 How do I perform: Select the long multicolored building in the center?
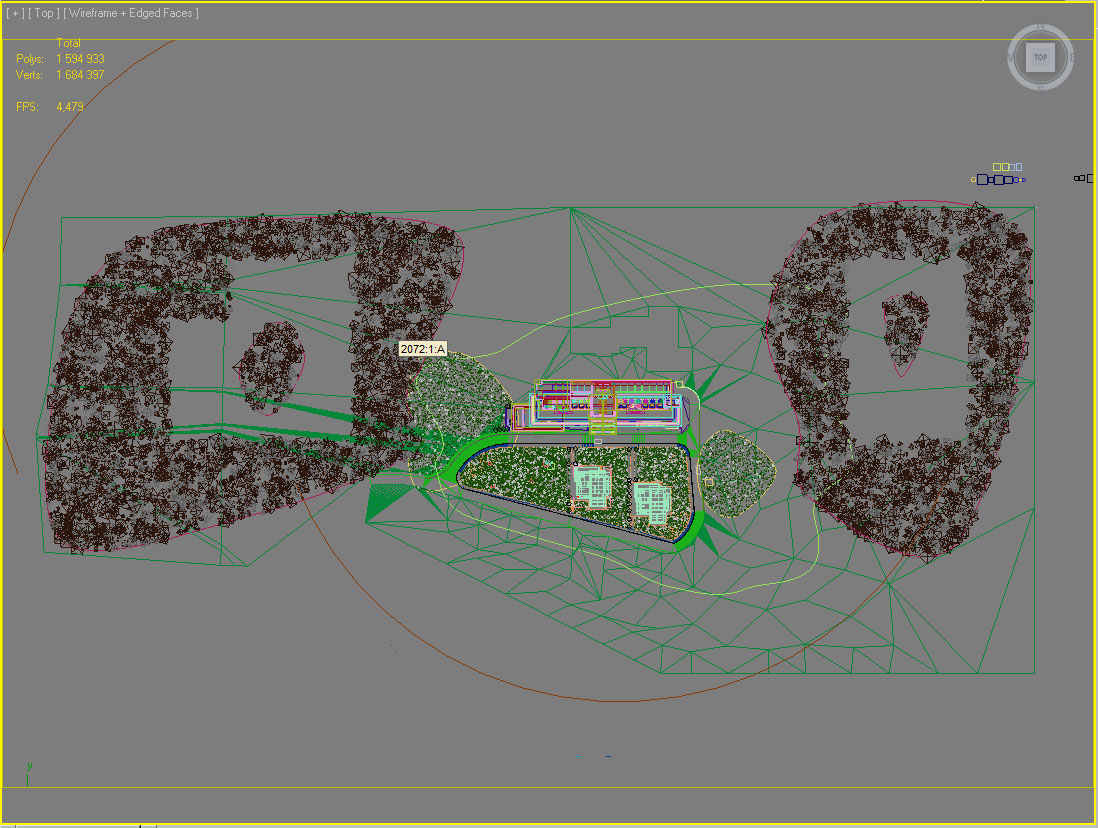(x=600, y=404)
